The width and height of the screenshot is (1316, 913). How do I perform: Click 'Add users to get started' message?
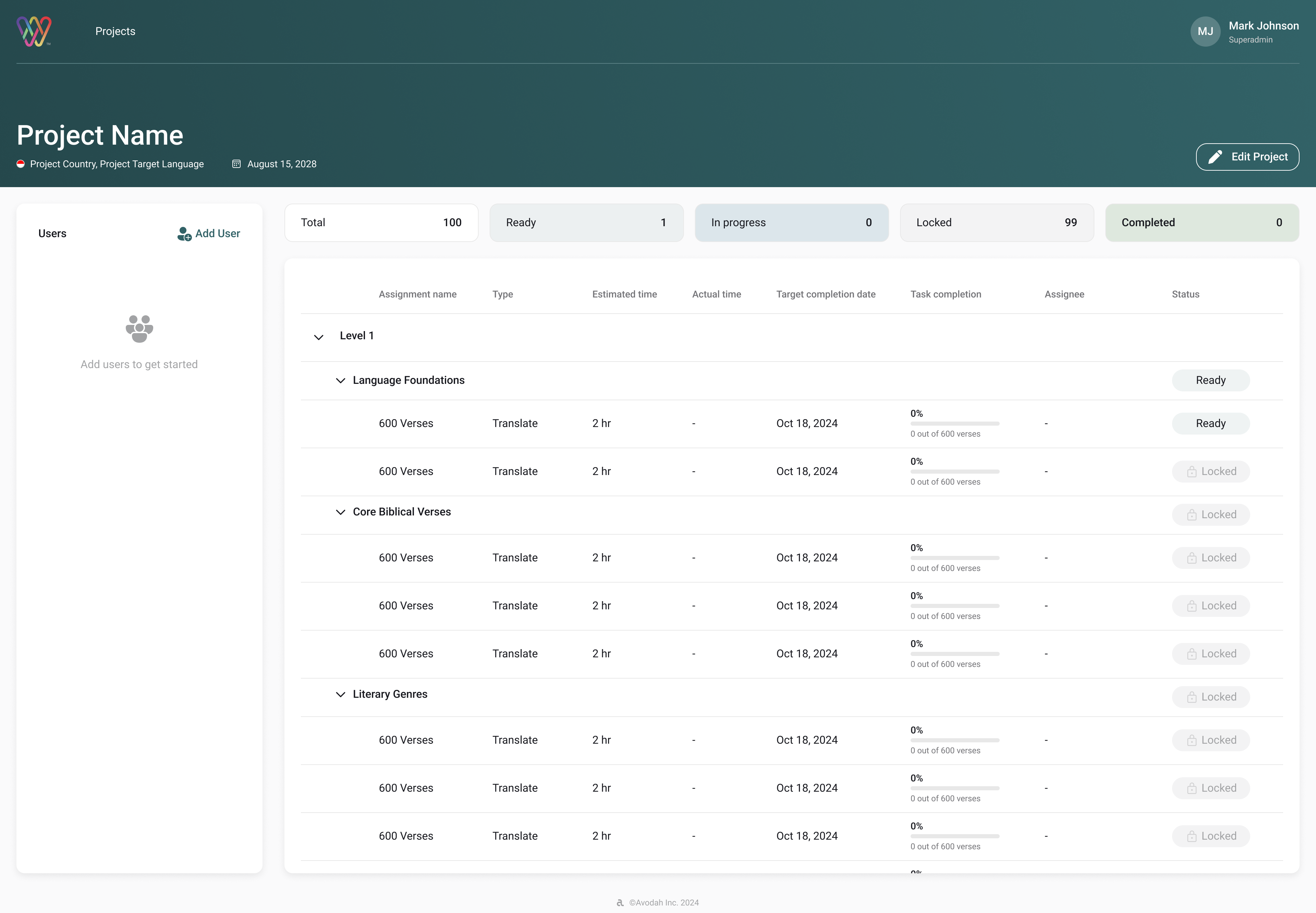[139, 364]
